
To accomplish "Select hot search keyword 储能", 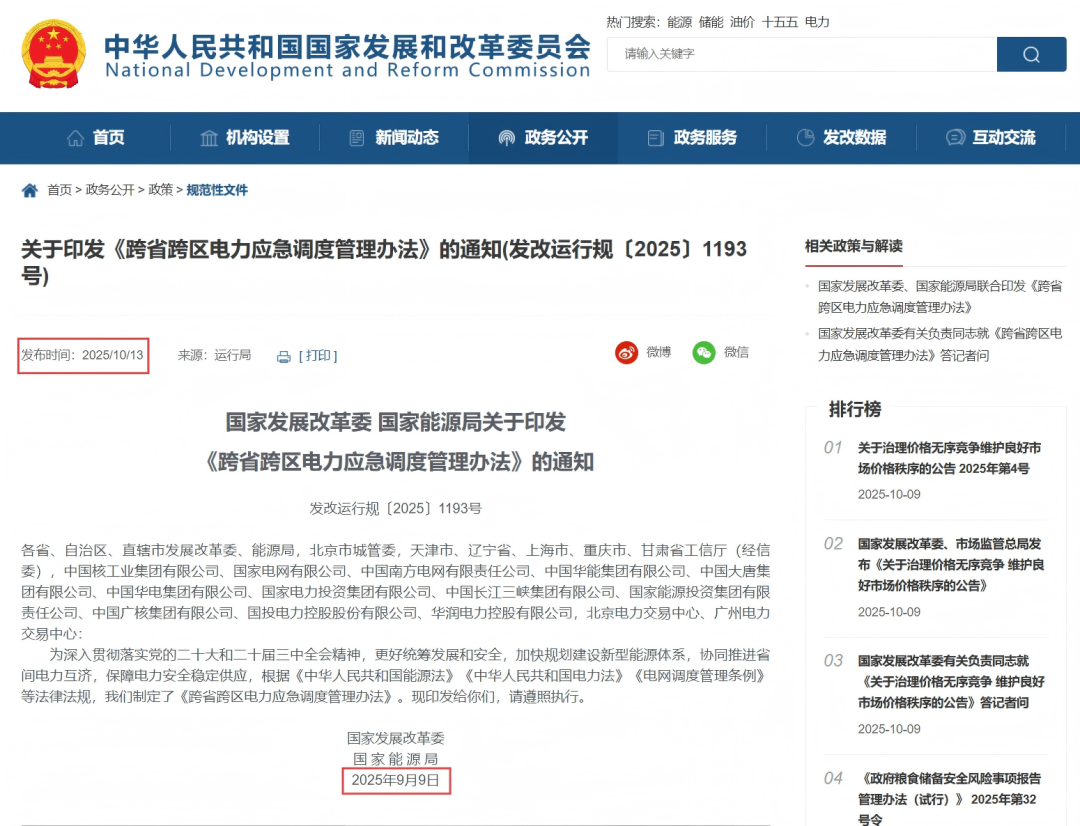I will point(711,22).
